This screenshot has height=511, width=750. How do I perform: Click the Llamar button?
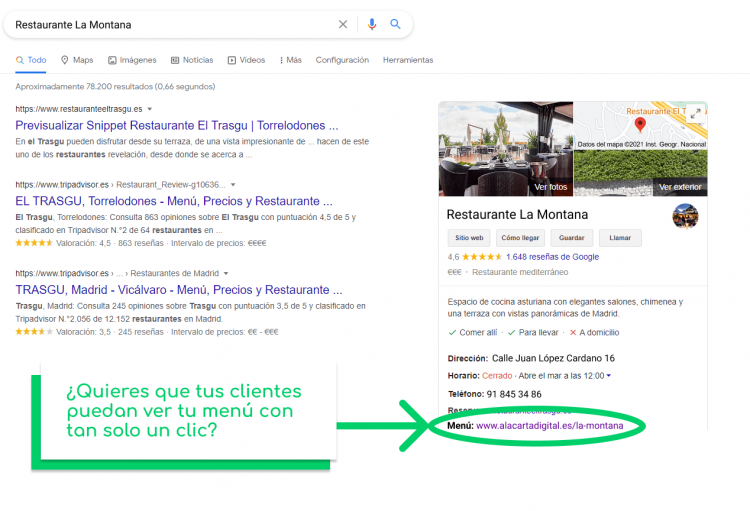[620, 238]
